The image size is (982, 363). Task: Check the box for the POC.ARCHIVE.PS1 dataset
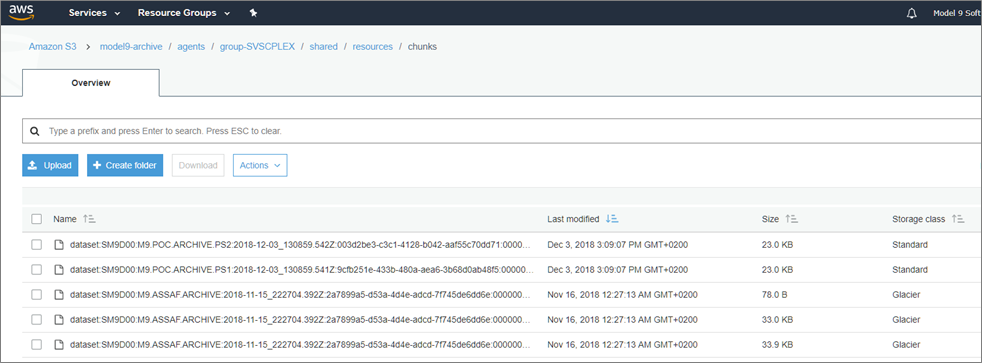36,270
